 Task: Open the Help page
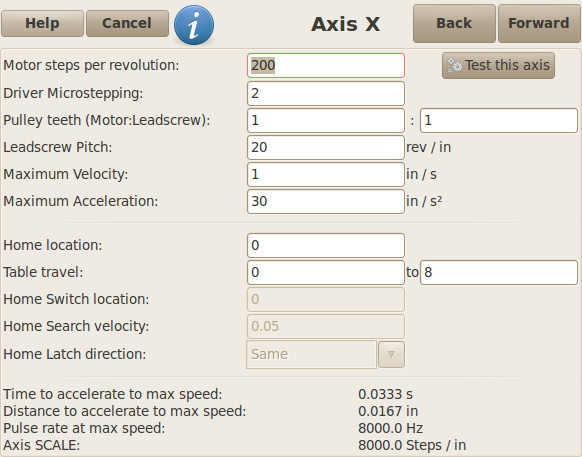pyautogui.click(x=42, y=23)
